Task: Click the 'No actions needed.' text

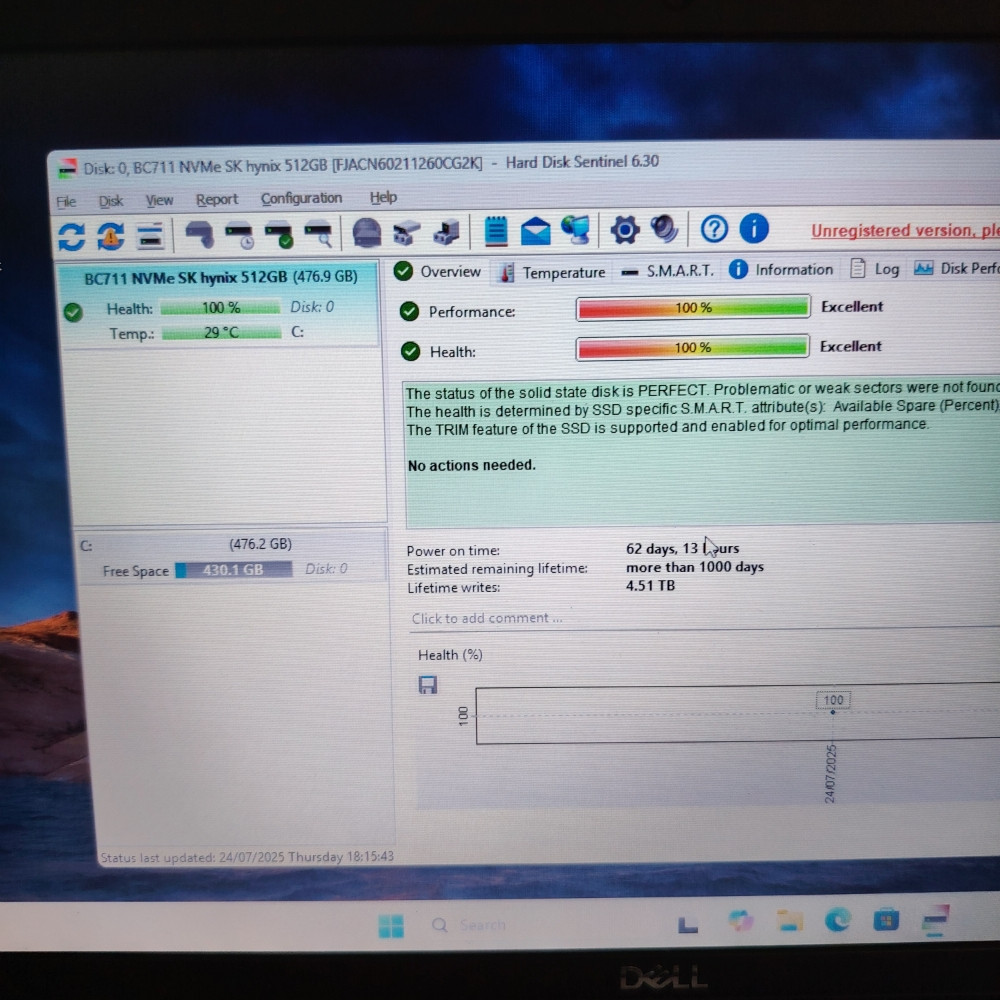Action: tap(472, 466)
